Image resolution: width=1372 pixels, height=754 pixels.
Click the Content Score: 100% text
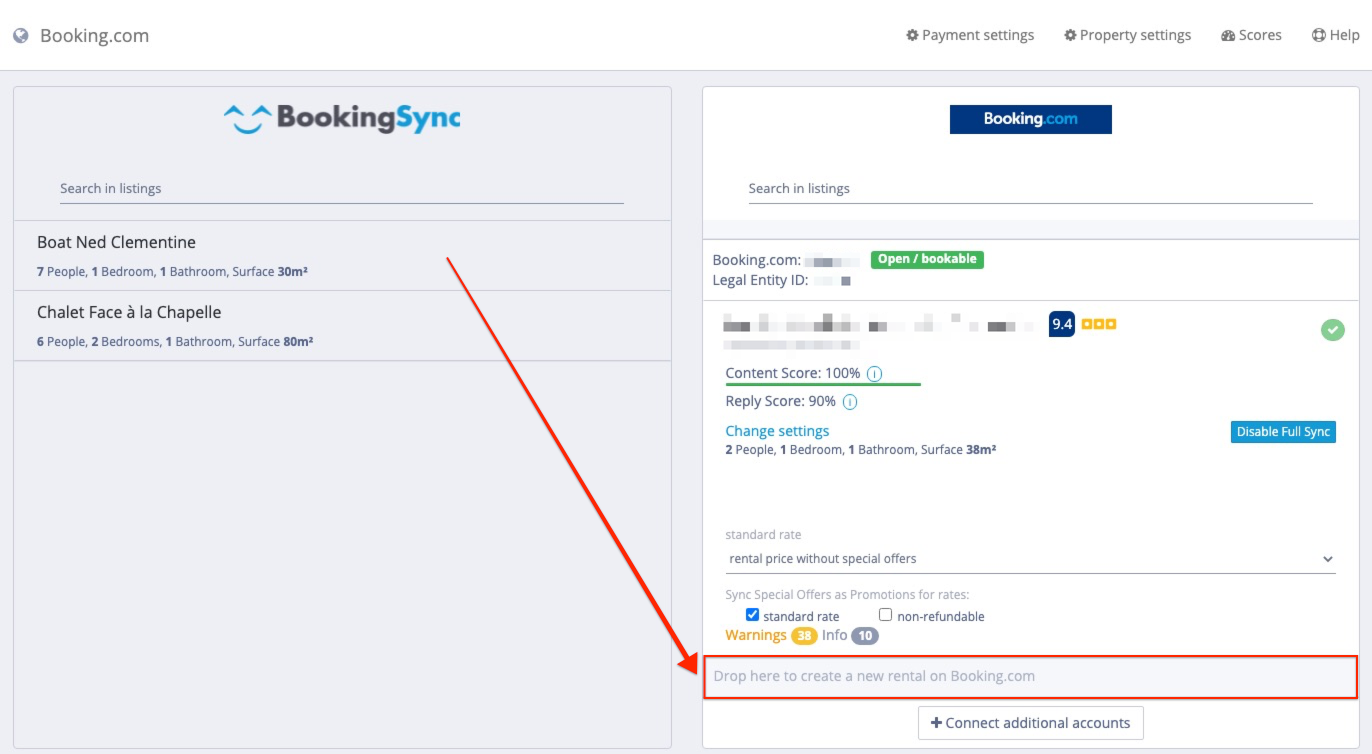[x=793, y=373]
